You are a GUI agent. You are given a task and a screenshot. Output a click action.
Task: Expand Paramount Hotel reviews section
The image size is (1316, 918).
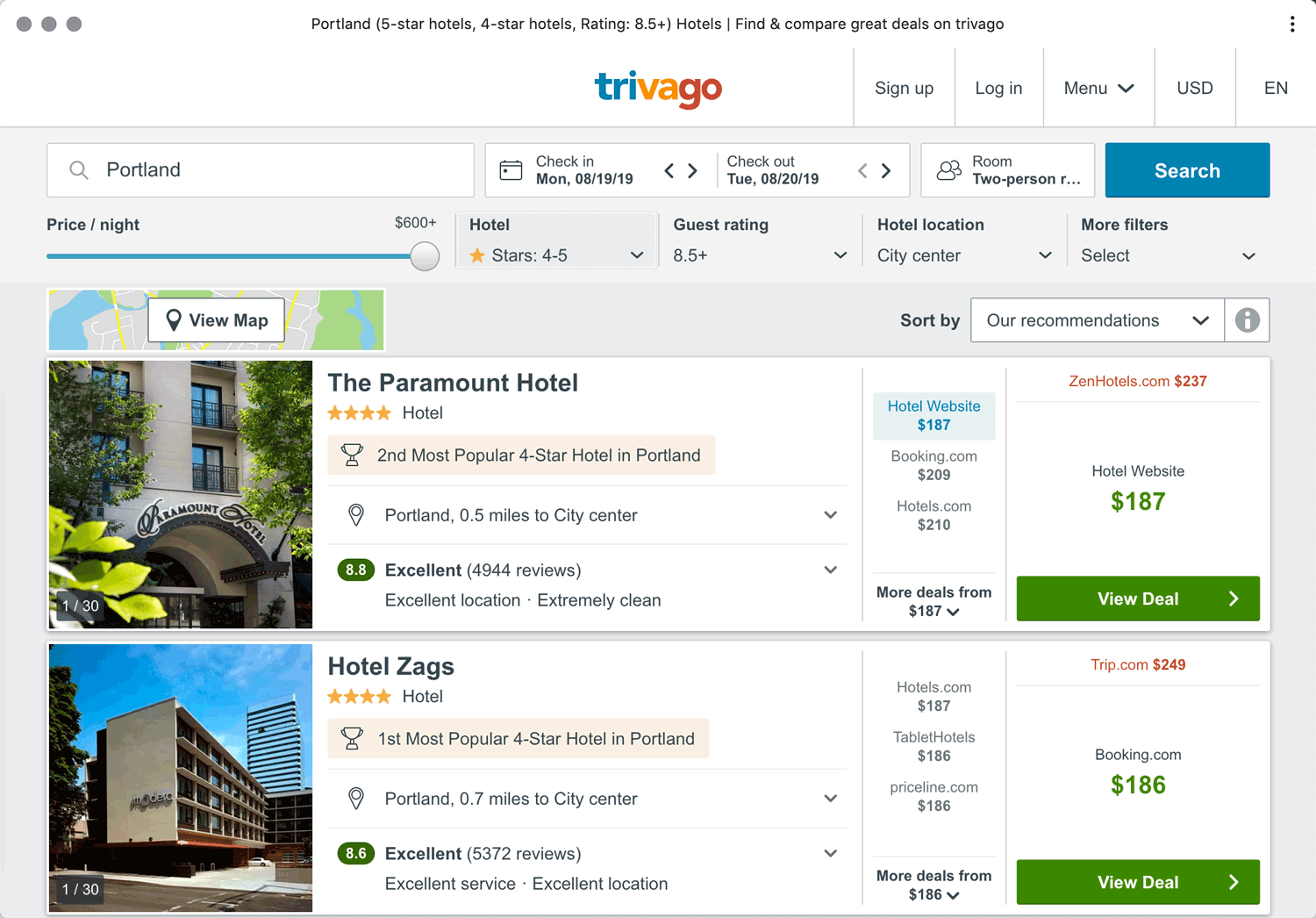point(830,570)
